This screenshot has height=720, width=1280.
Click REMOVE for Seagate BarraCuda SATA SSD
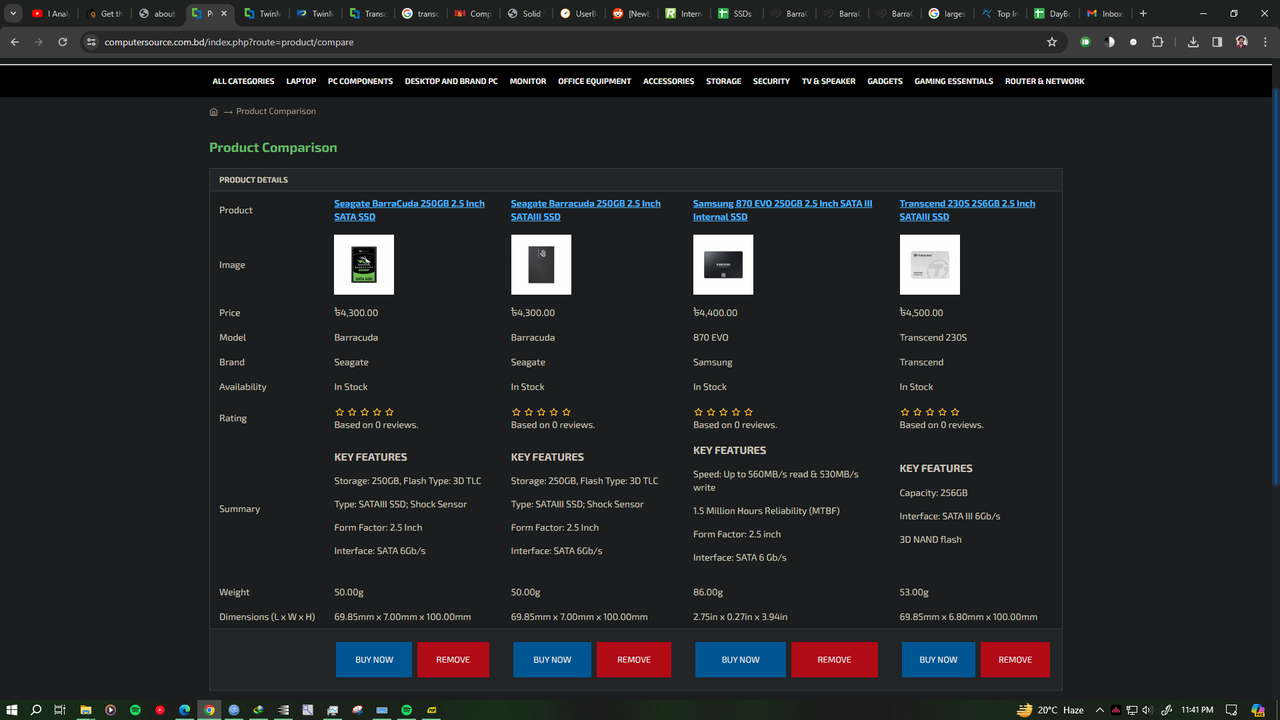pyautogui.click(x=453, y=660)
